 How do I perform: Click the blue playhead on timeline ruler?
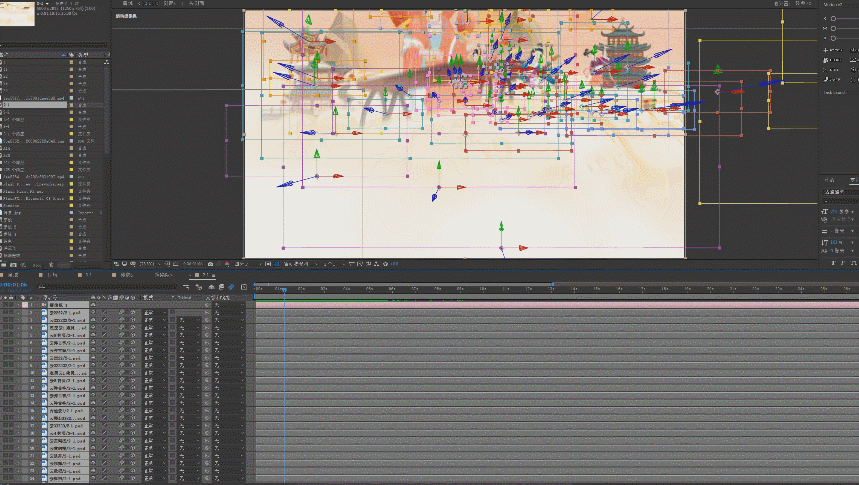tap(283, 289)
